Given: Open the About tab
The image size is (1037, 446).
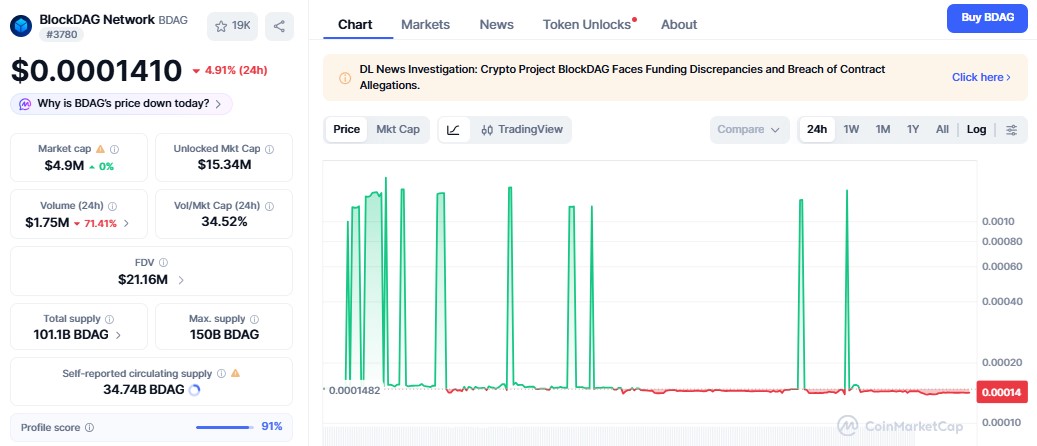Looking at the screenshot, I should [x=679, y=24].
